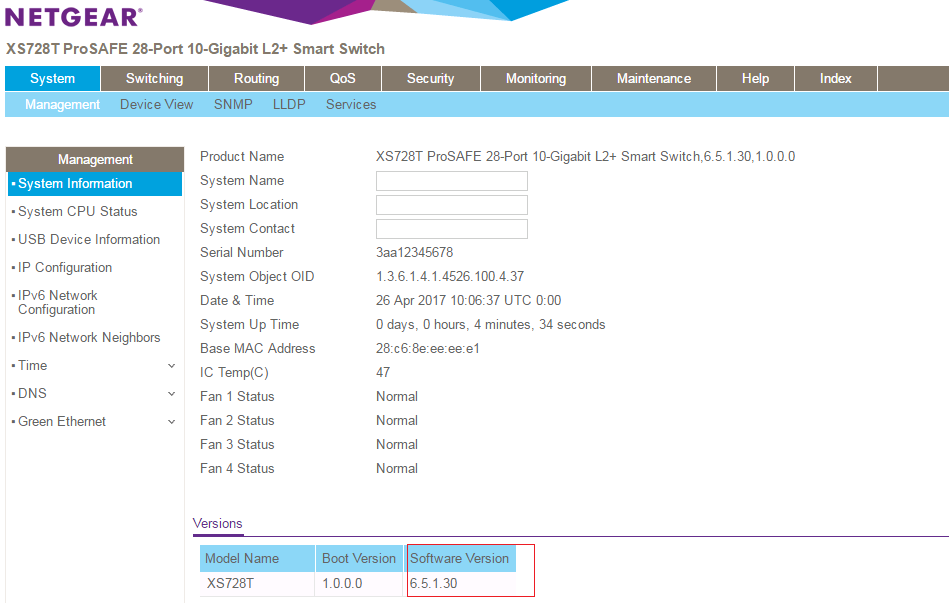Click the System Location input field
This screenshot has width=949, height=603.
click(452, 205)
